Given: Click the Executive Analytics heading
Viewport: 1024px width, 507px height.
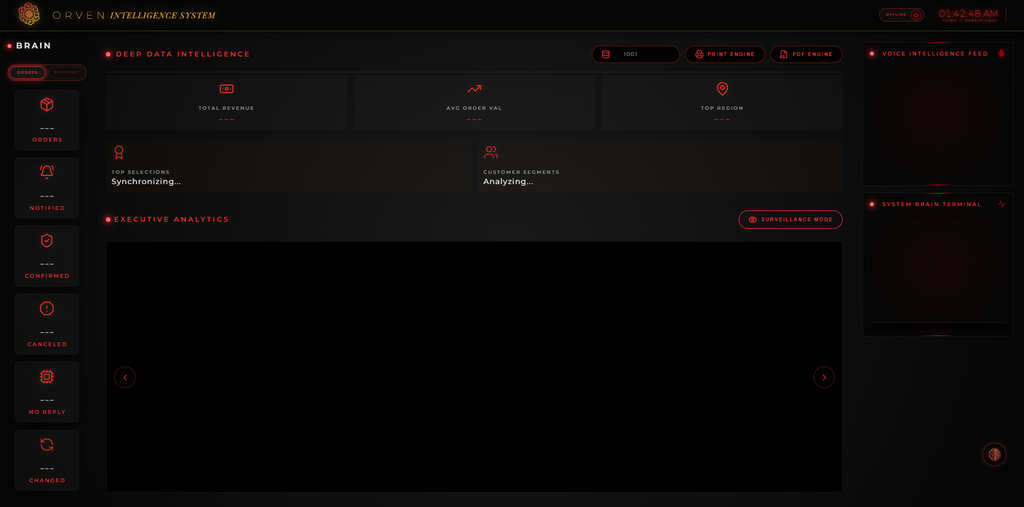Looking at the screenshot, I should [x=172, y=220].
